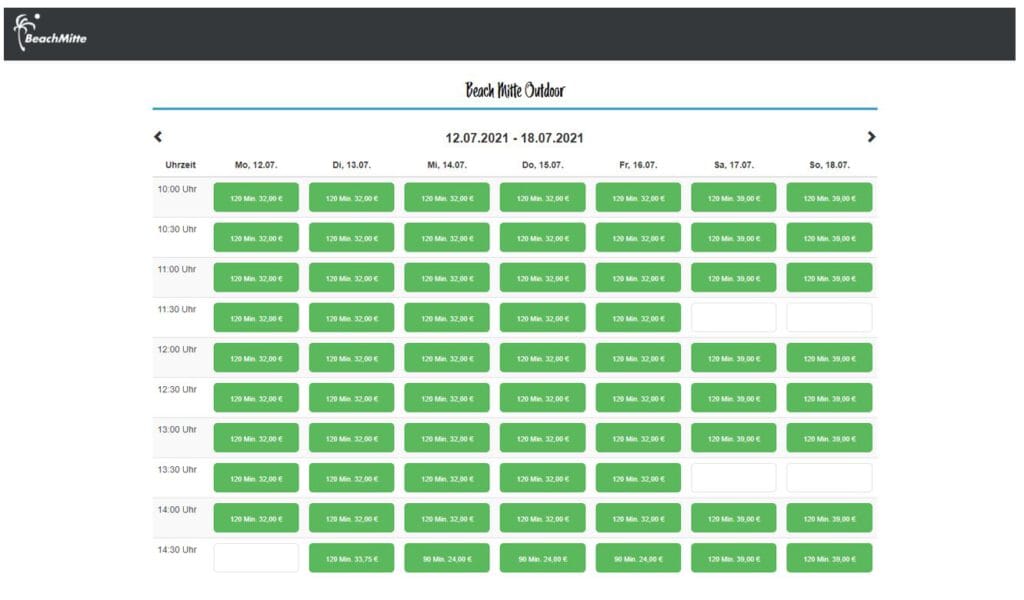Book Thursday 15.07. 13:00 Uhr slot
Image resolution: width=1024 pixels, height=600 pixels.
coord(542,438)
